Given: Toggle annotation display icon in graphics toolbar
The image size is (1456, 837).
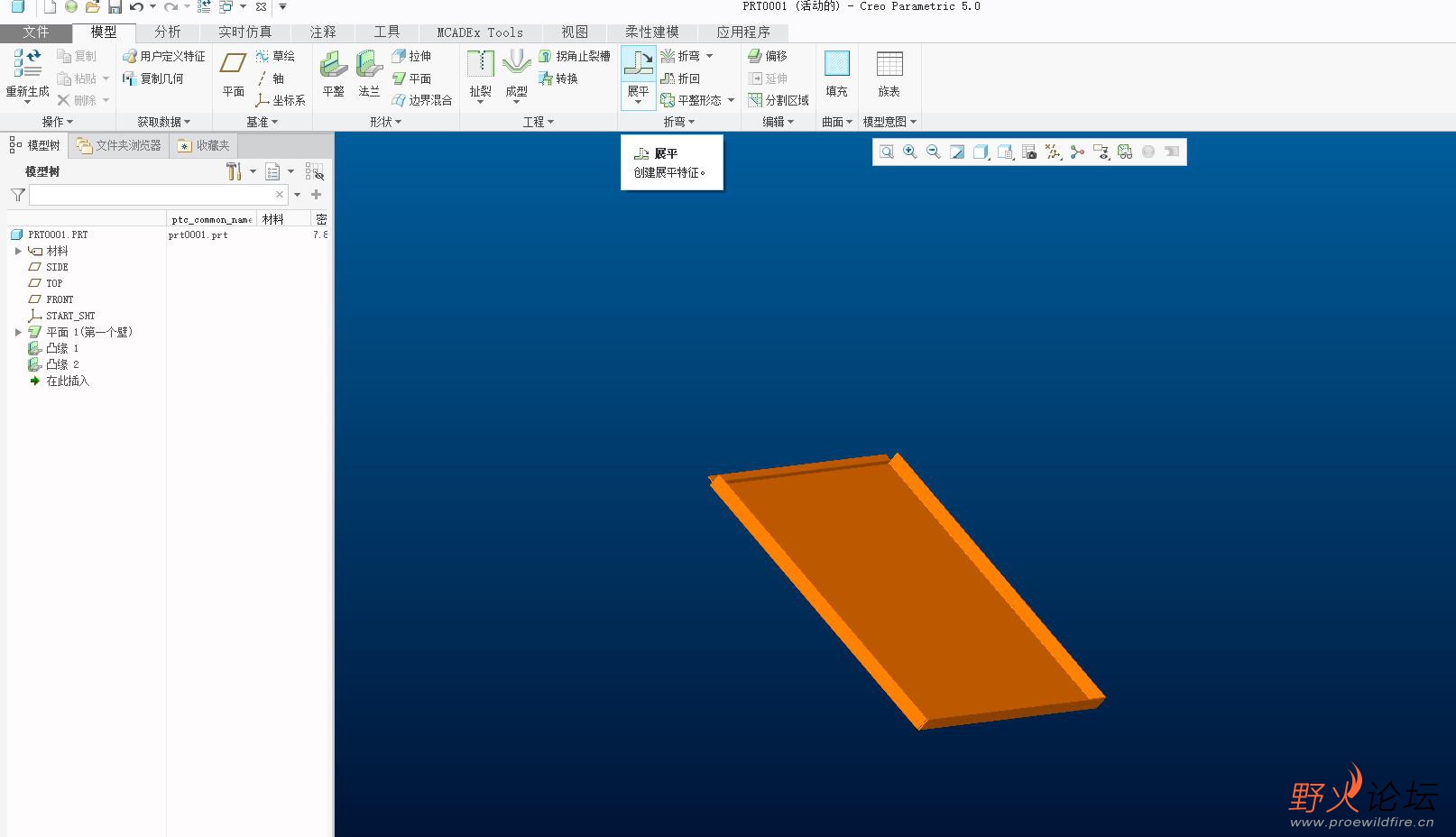Looking at the screenshot, I should (x=1101, y=152).
